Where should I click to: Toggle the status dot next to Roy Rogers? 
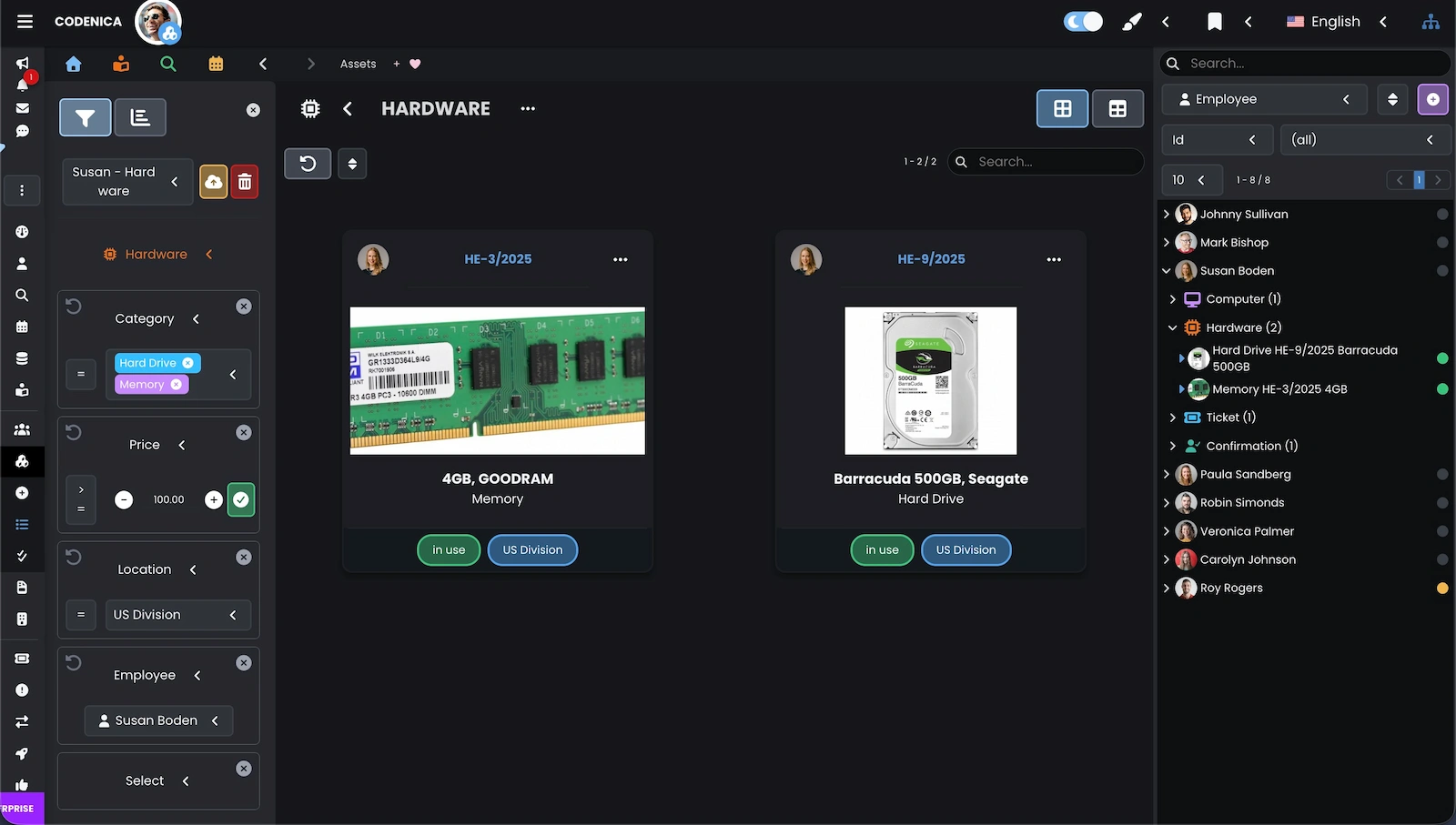(1442, 588)
